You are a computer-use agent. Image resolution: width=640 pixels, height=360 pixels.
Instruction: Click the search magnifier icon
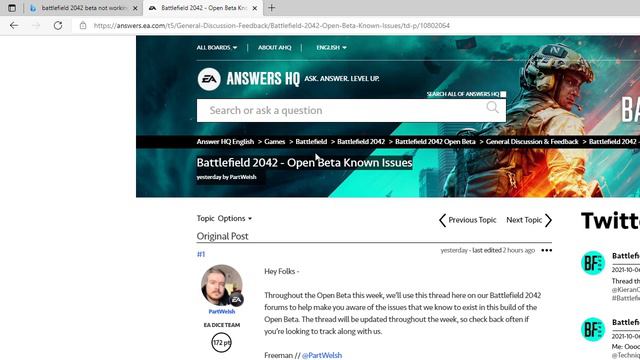[x=493, y=107]
